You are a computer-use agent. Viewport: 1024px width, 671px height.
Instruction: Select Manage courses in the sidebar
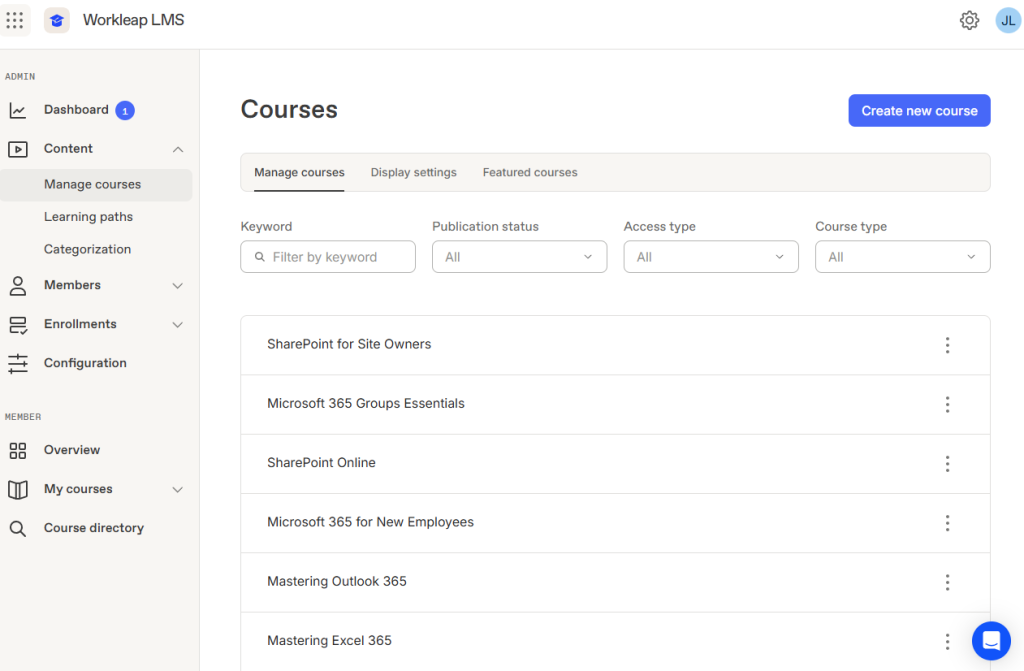pos(96,185)
